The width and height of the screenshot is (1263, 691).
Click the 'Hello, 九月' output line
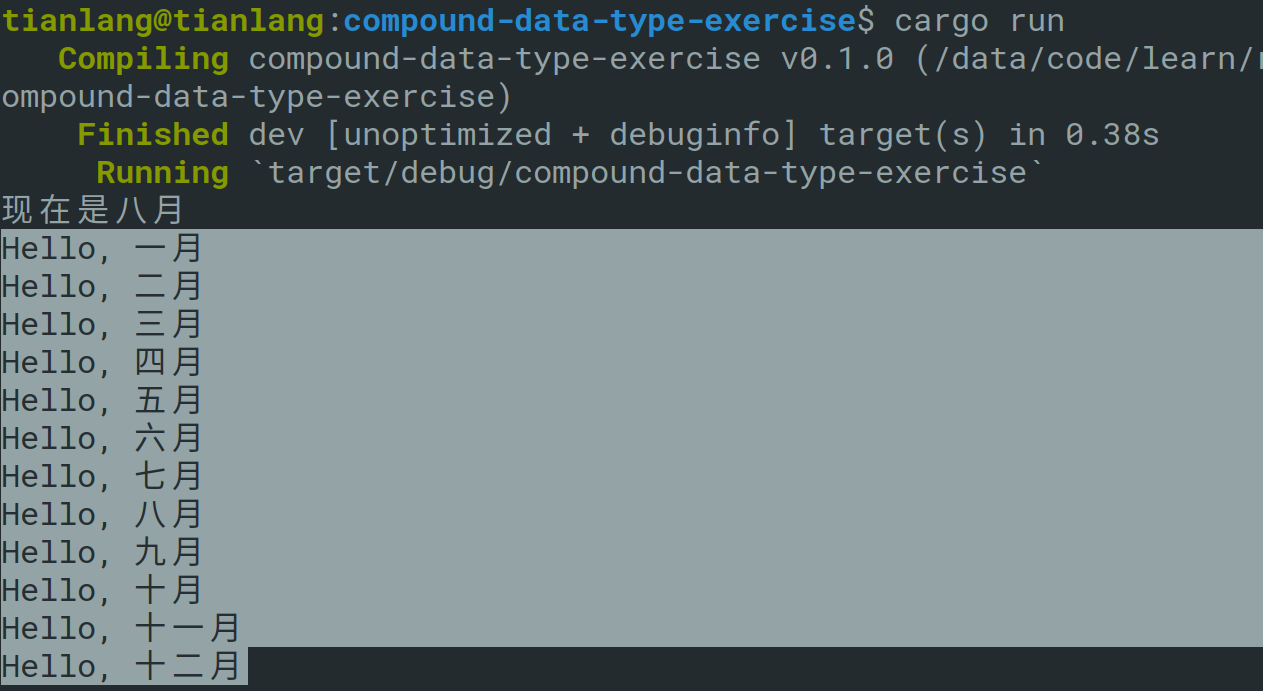[x=102, y=552]
